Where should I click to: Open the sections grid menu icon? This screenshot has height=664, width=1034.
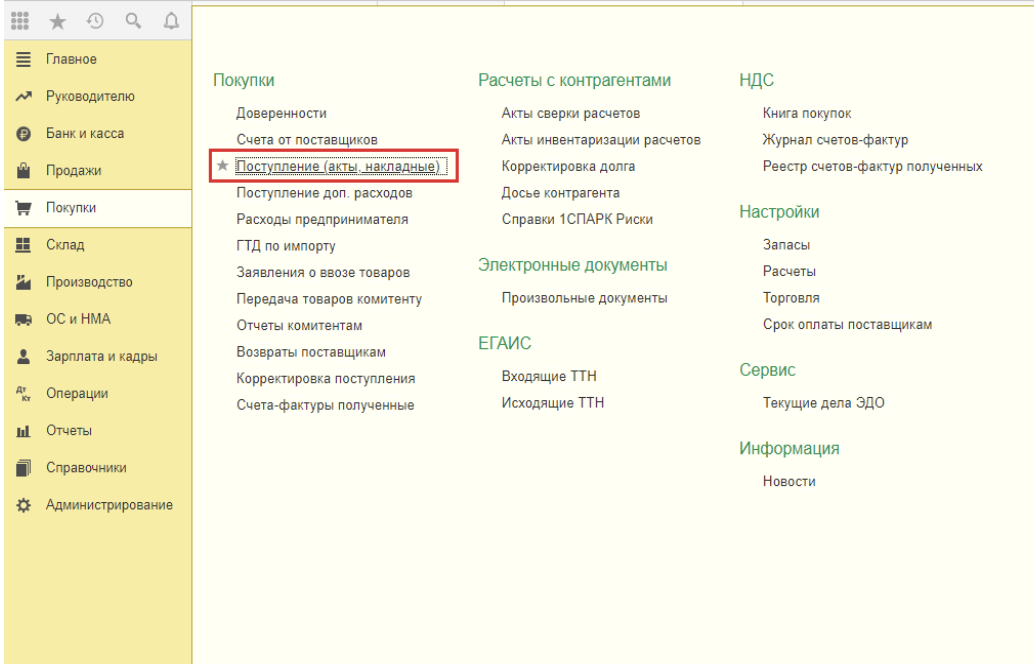(x=21, y=20)
